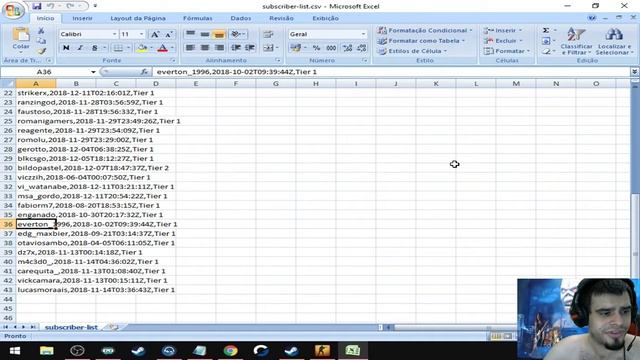This screenshot has width=640, height=360.
Task: Open the borders dropdown in the Fonte group
Action: tap(128, 48)
